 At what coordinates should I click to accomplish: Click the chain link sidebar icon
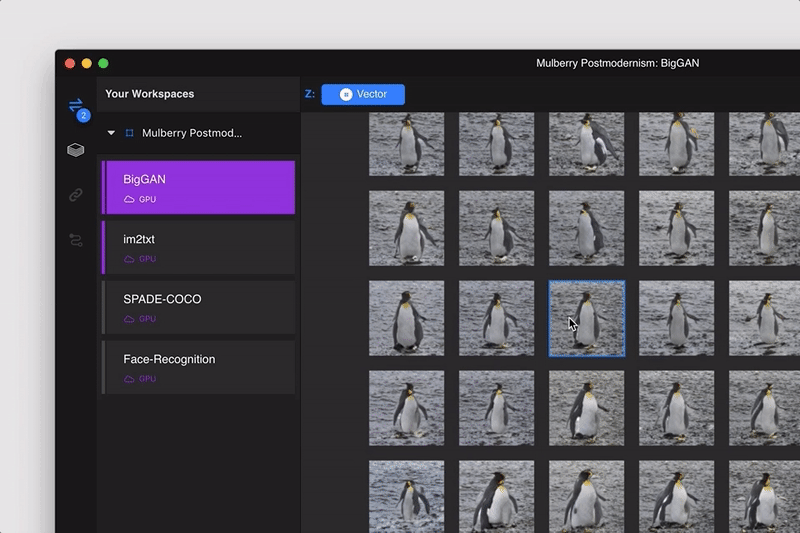pyautogui.click(x=76, y=195)
